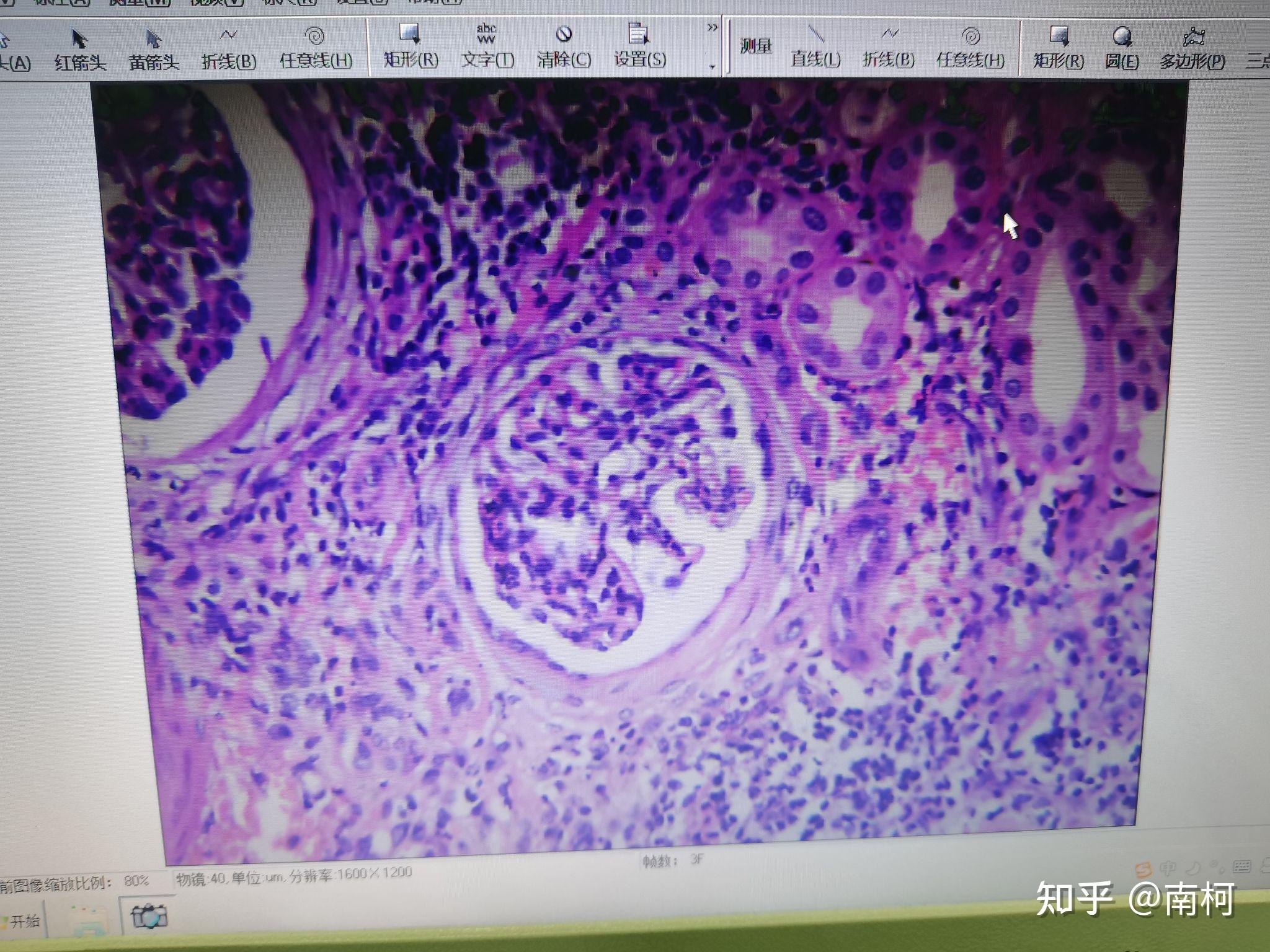
Task: Select the measurement 矩形(R) rectangle tool
Action: point(1058,48)
